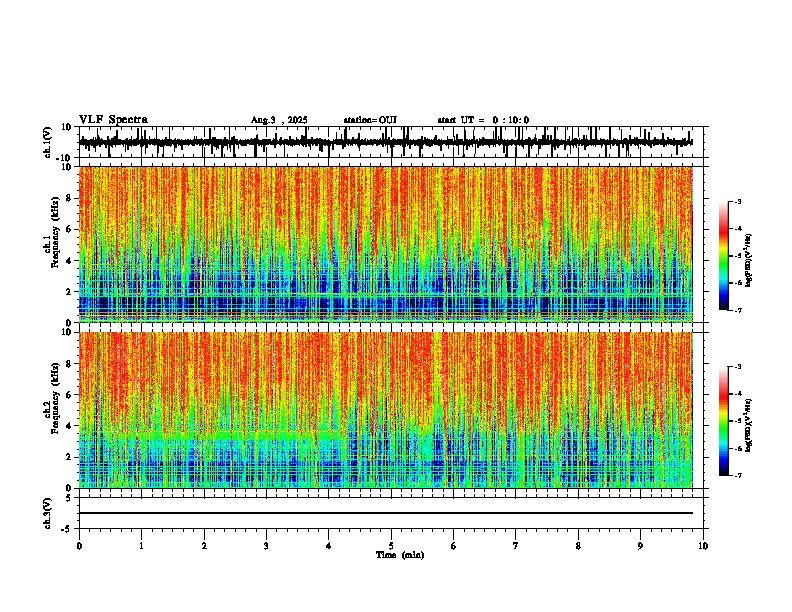Click time axis tick label "1"
This screenshot has height=612, width=792.
[x=141, y=546]
